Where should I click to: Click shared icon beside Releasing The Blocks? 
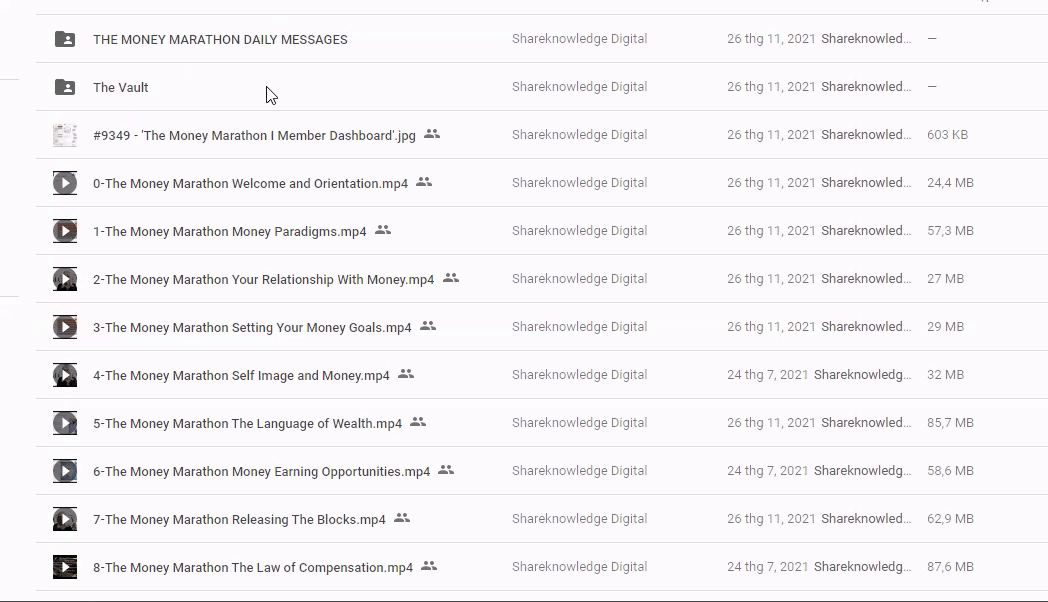point(402,518)
